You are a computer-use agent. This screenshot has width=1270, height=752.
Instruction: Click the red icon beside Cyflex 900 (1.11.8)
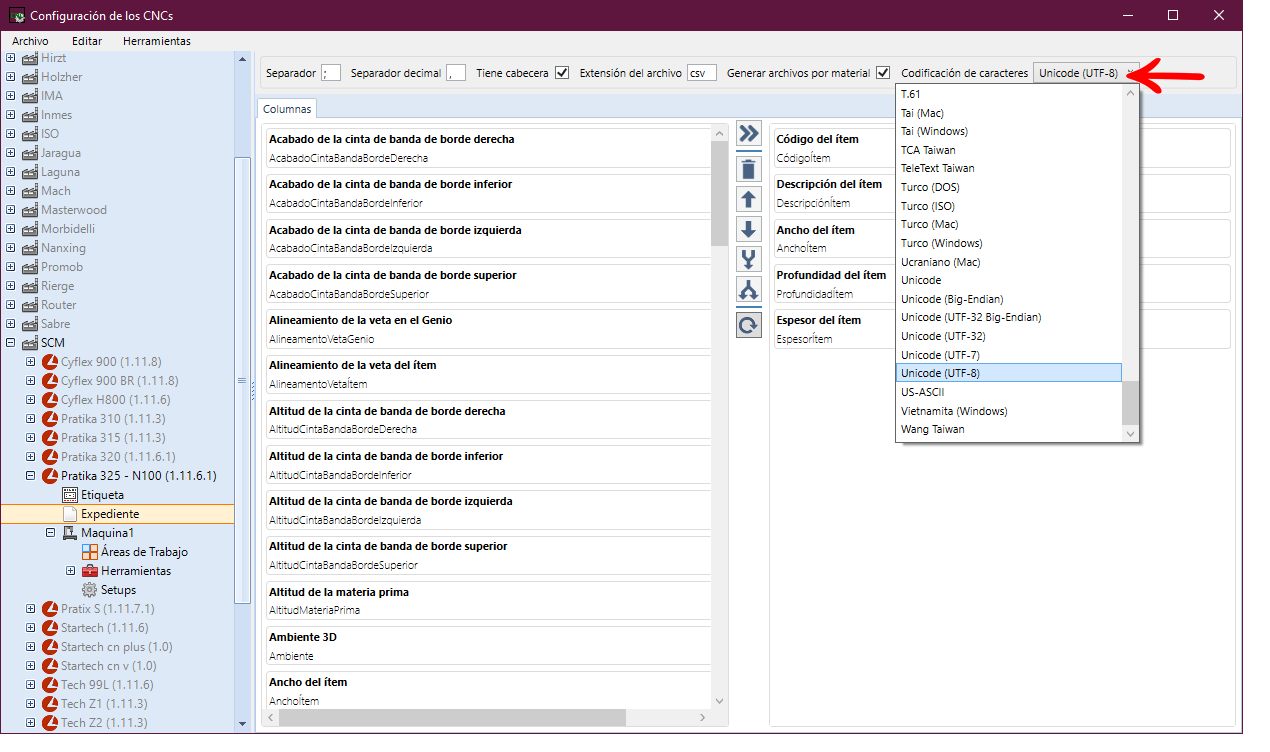pos(50,362)
